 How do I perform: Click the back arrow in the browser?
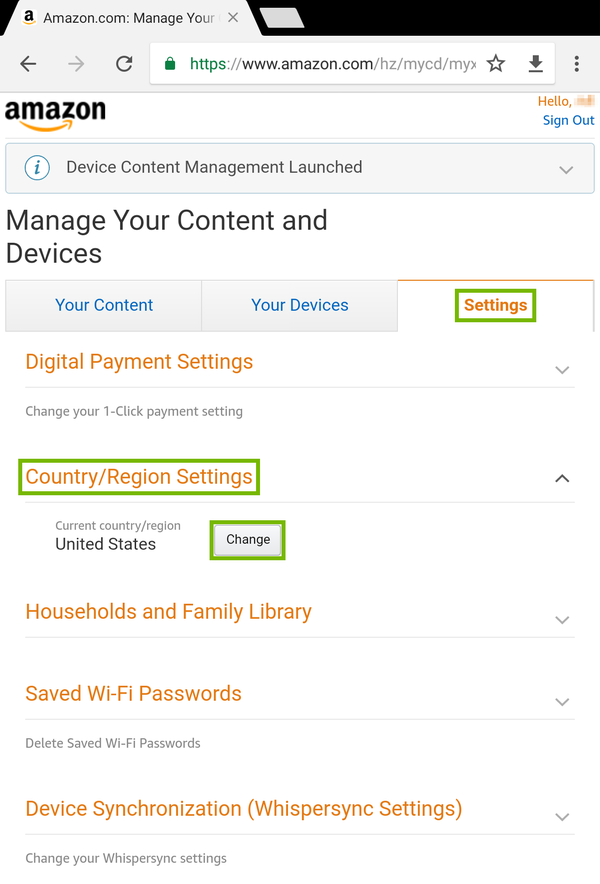coord(28,63)
